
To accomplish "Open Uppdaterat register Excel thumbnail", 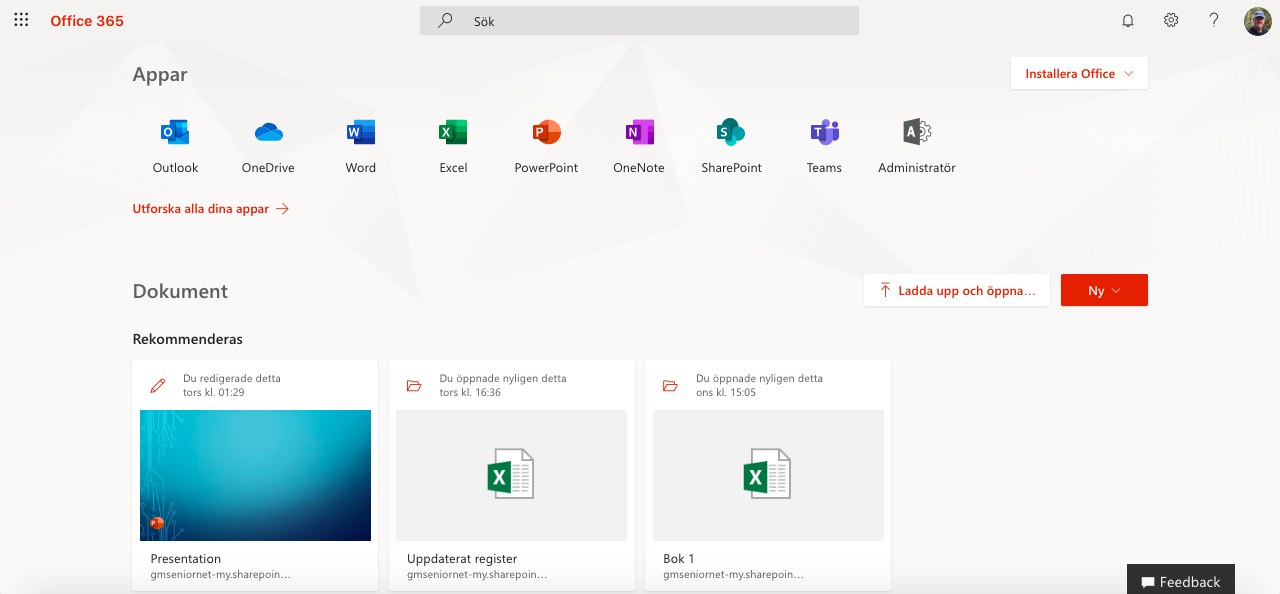I will point(512,475).
